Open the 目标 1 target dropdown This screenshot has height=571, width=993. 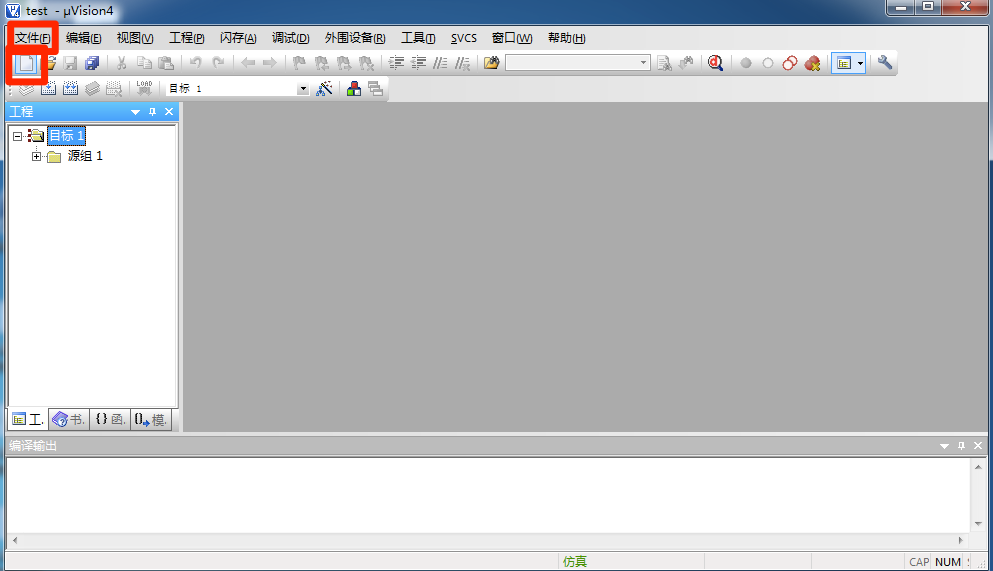(x=303, y=89)
